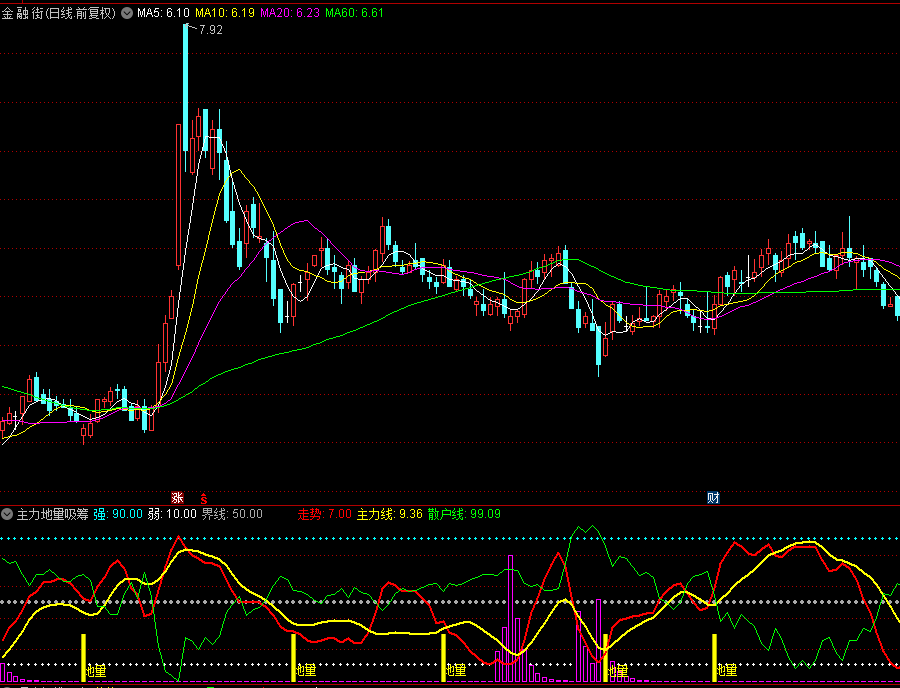Select the MA10: 6.19 indicator label
The height and width of the screenshot is (688, 900).
click(225, 13)
